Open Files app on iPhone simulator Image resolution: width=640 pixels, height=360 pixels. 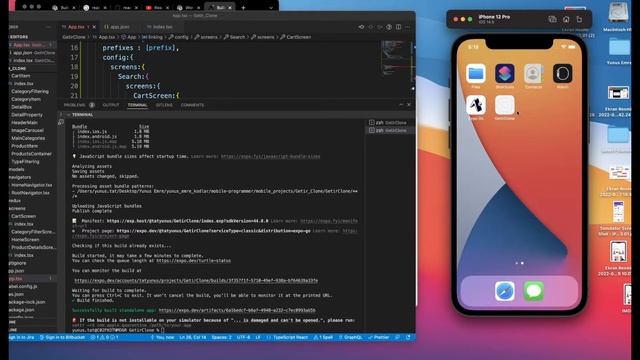[476, 73]
